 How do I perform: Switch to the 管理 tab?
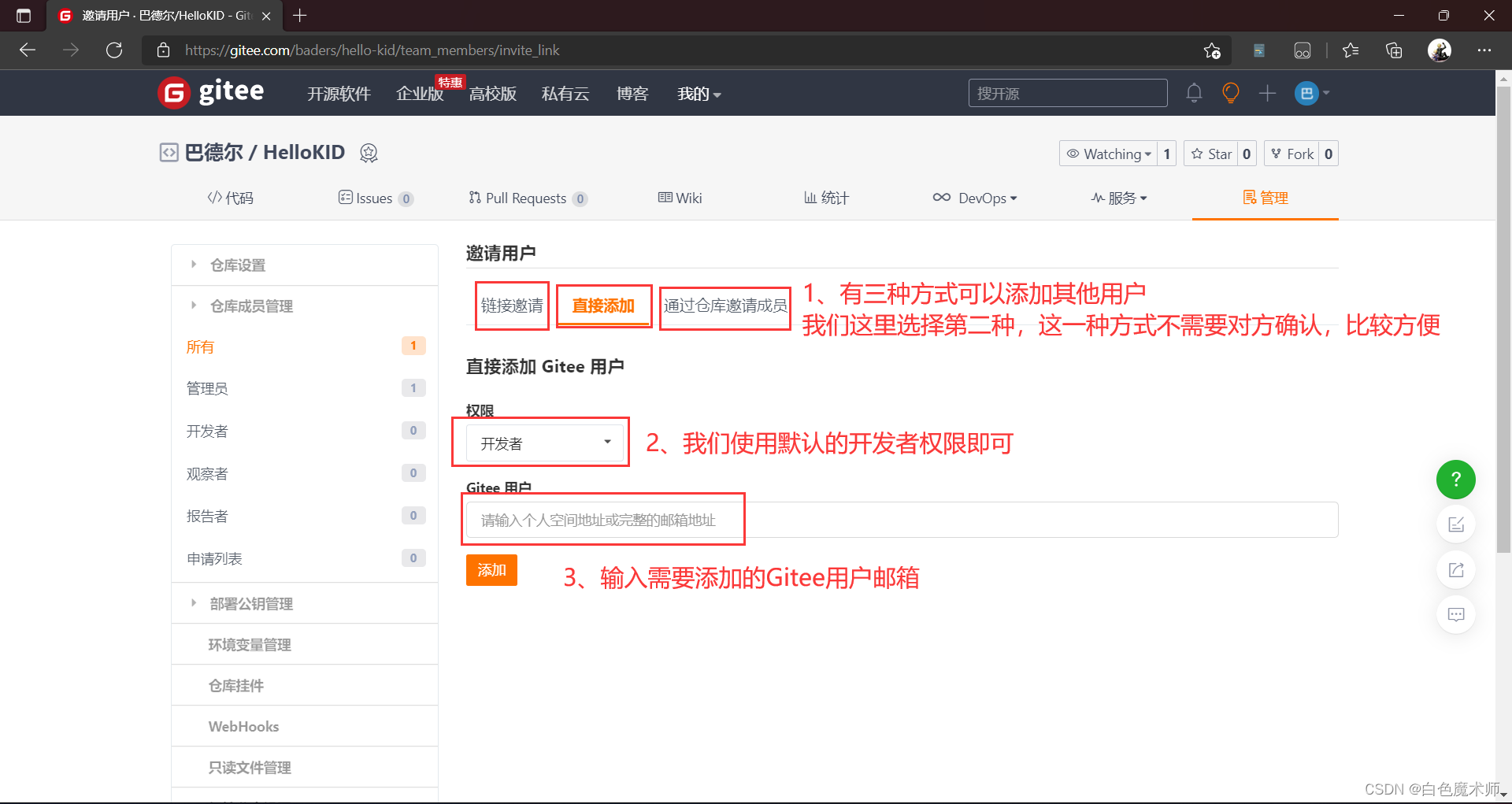pyautogui.click(x=1266, y=198)
